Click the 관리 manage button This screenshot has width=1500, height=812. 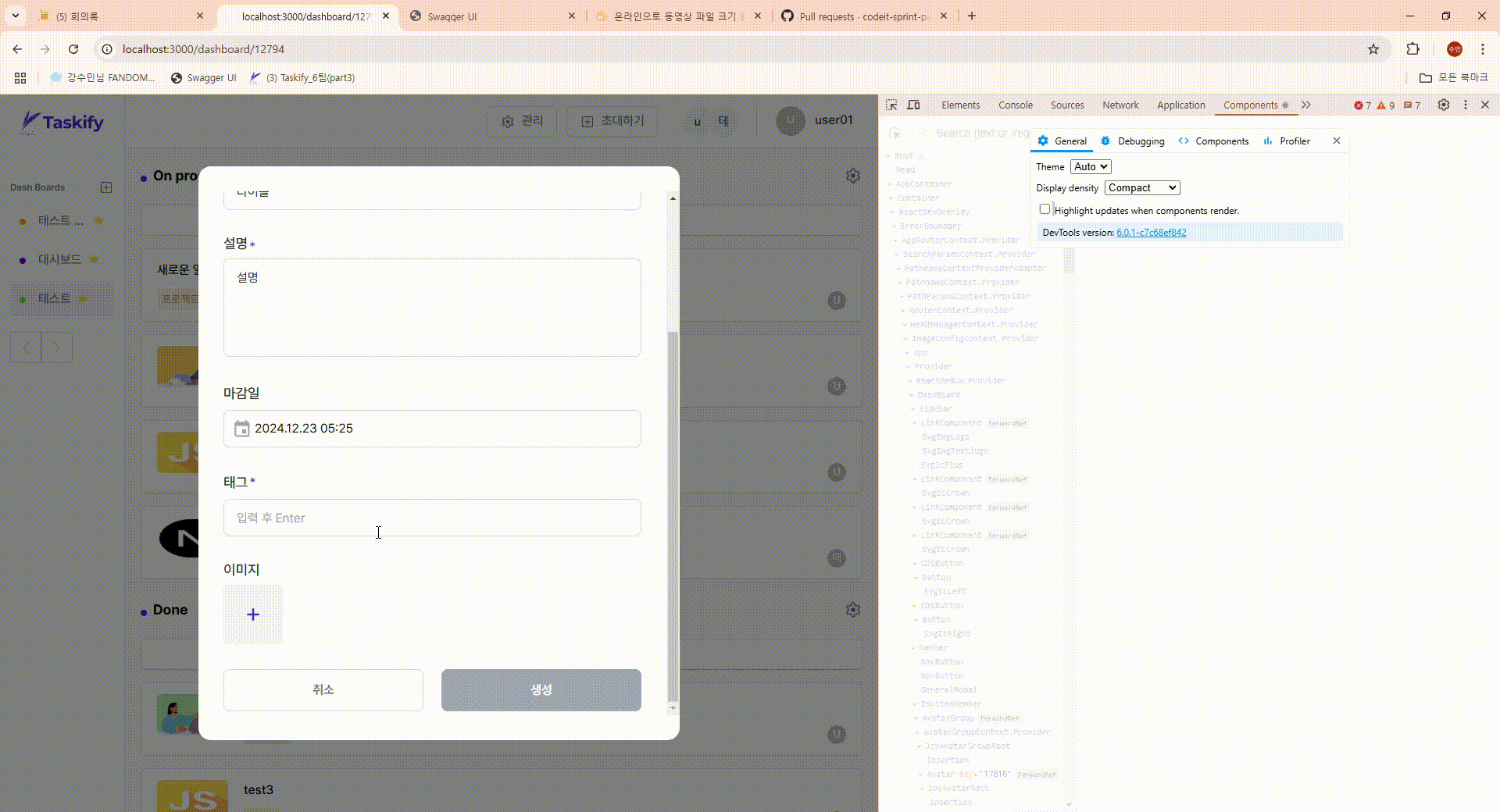[x=522, y=121]
